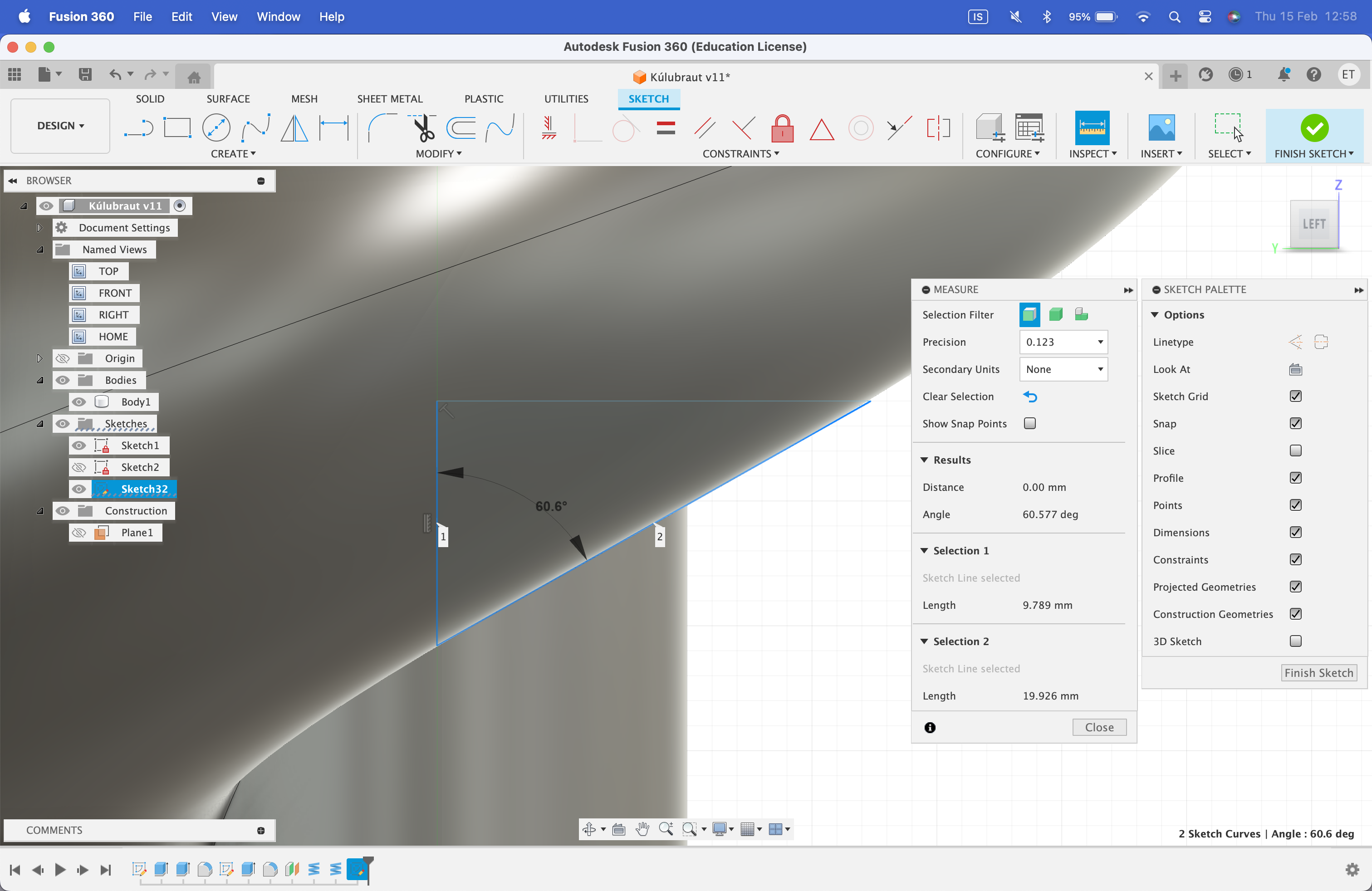This screenshot has height=891, width=1372.
Task: Open the Orbit tool in navigation bar
Action: [588, 829]
